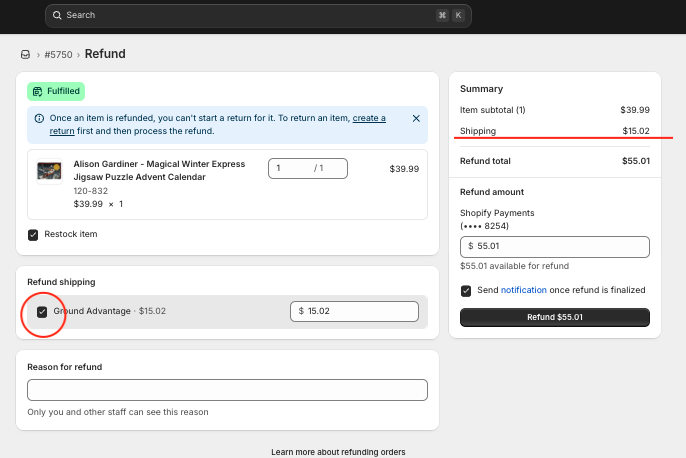Click the Refund page heading

pos(105,54)
